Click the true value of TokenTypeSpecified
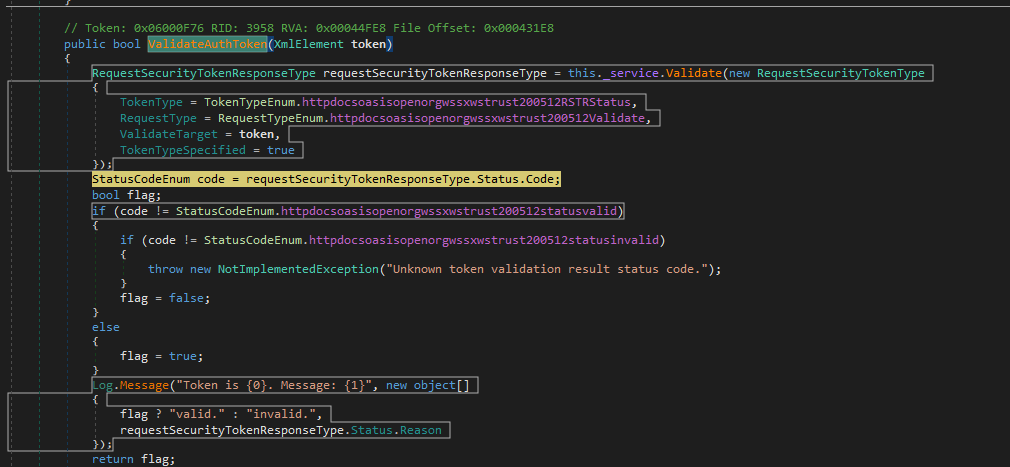The height and width of the screenshot is (467, 1010). click(x=281, y=150)
